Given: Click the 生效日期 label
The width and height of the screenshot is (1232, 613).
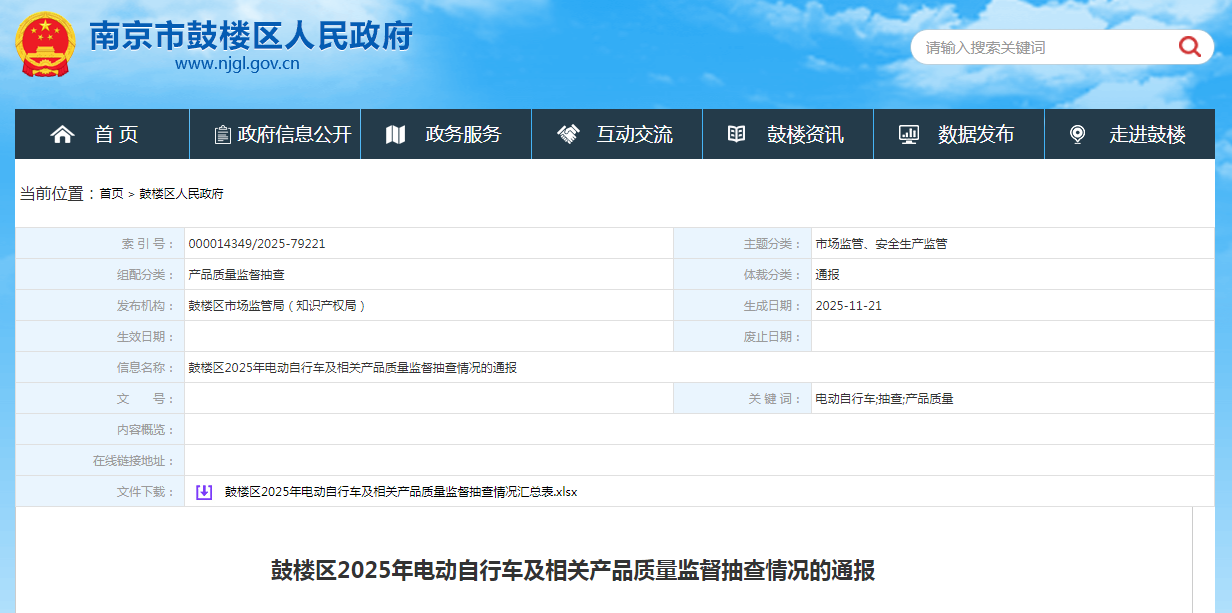Looking at the screenshot, I should pyautogui.click(x=146, y=337).
